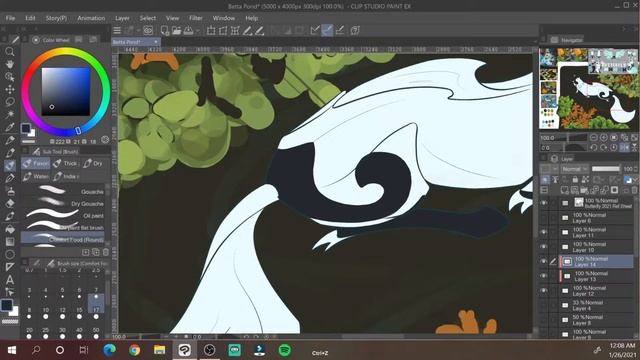640x360 pixels.
Task: Click the highlighted snap to ruler icon
Action: 327,30
